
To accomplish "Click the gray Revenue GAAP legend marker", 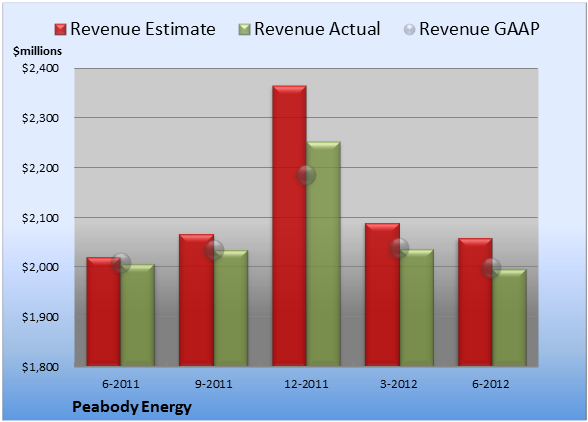I will click(409, 30).
